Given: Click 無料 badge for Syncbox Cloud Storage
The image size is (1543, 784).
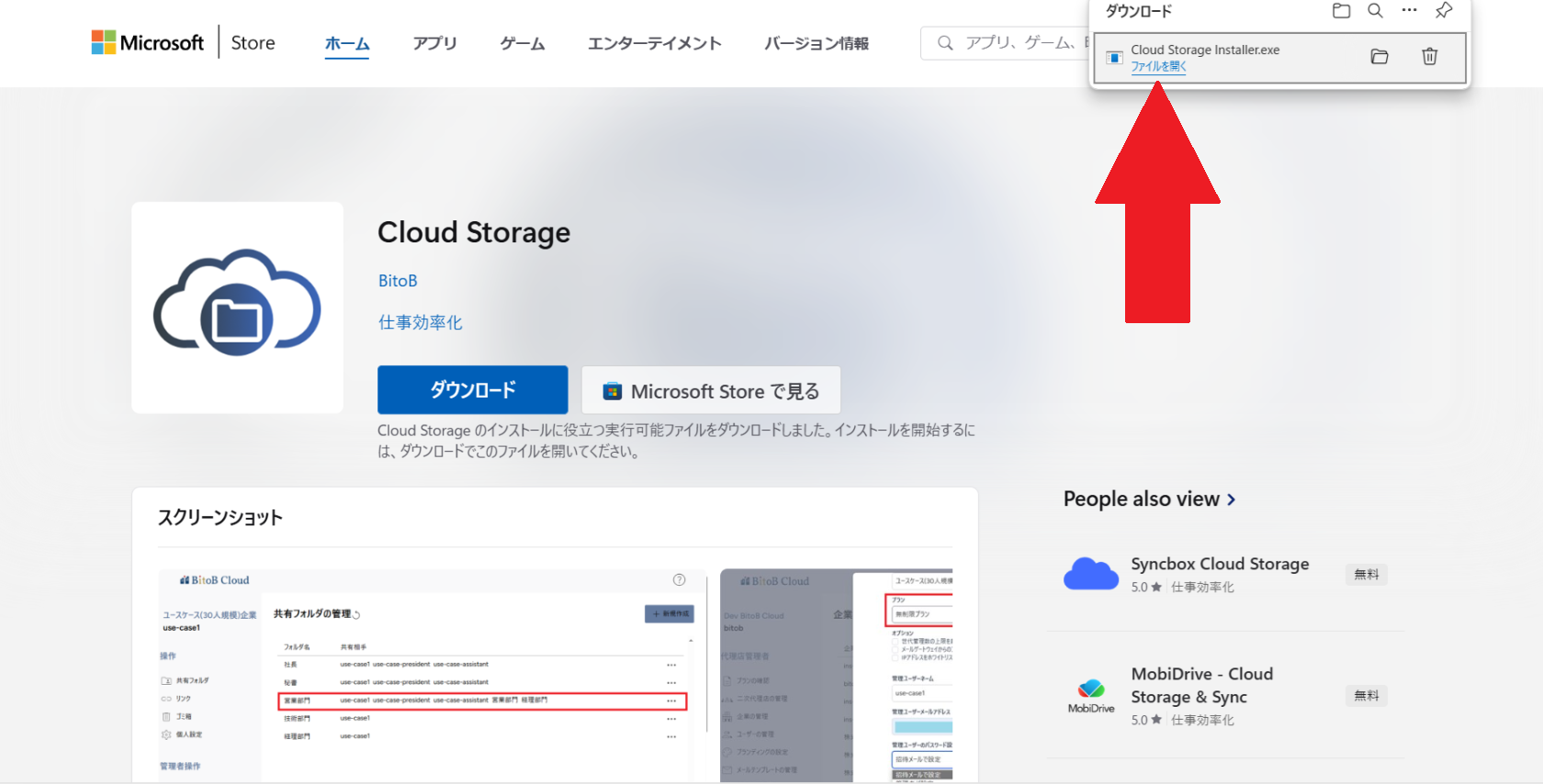Looking at the screenshot, I should tap(1367, 575).
